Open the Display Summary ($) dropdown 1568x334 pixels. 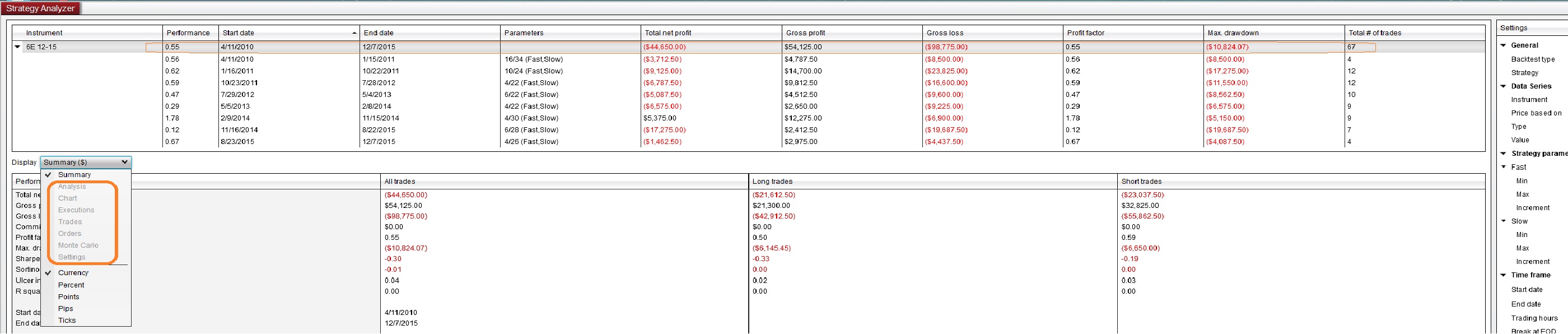click(86, 162)
